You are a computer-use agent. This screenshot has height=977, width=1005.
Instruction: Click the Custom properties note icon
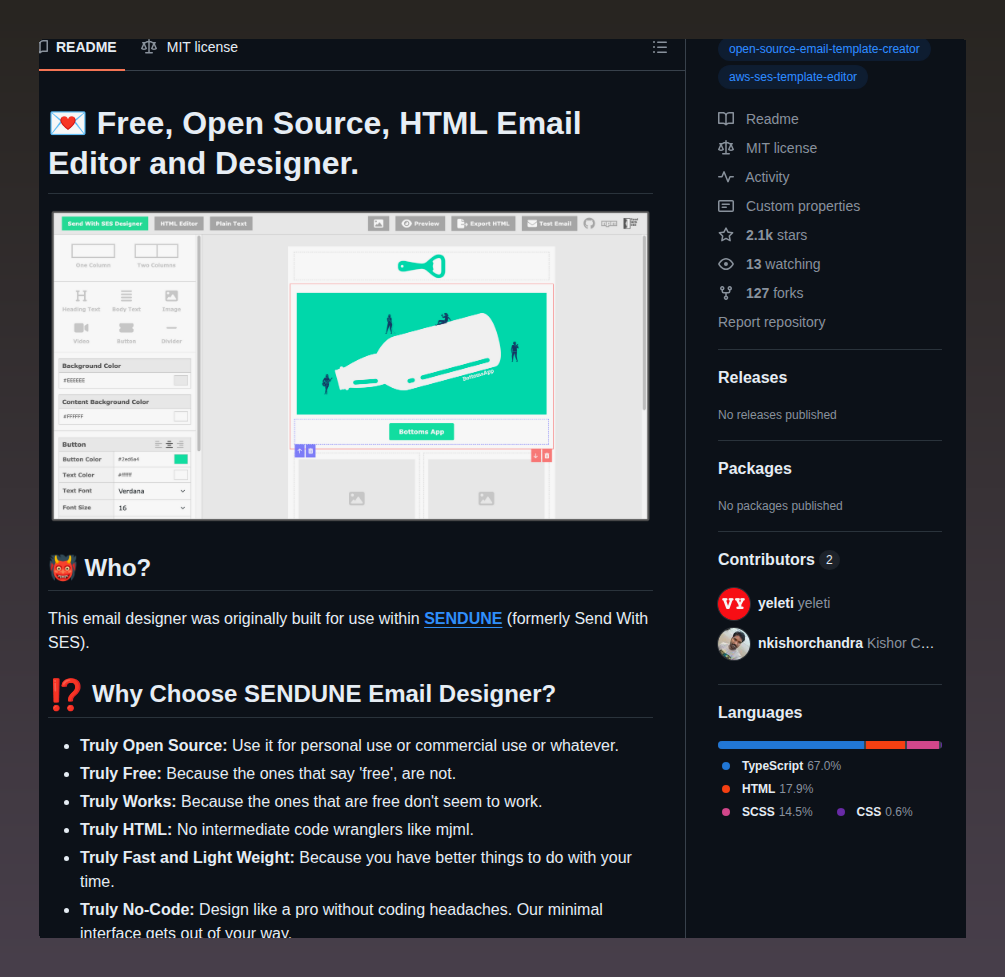pyautogui.click(x=726, y=206)
